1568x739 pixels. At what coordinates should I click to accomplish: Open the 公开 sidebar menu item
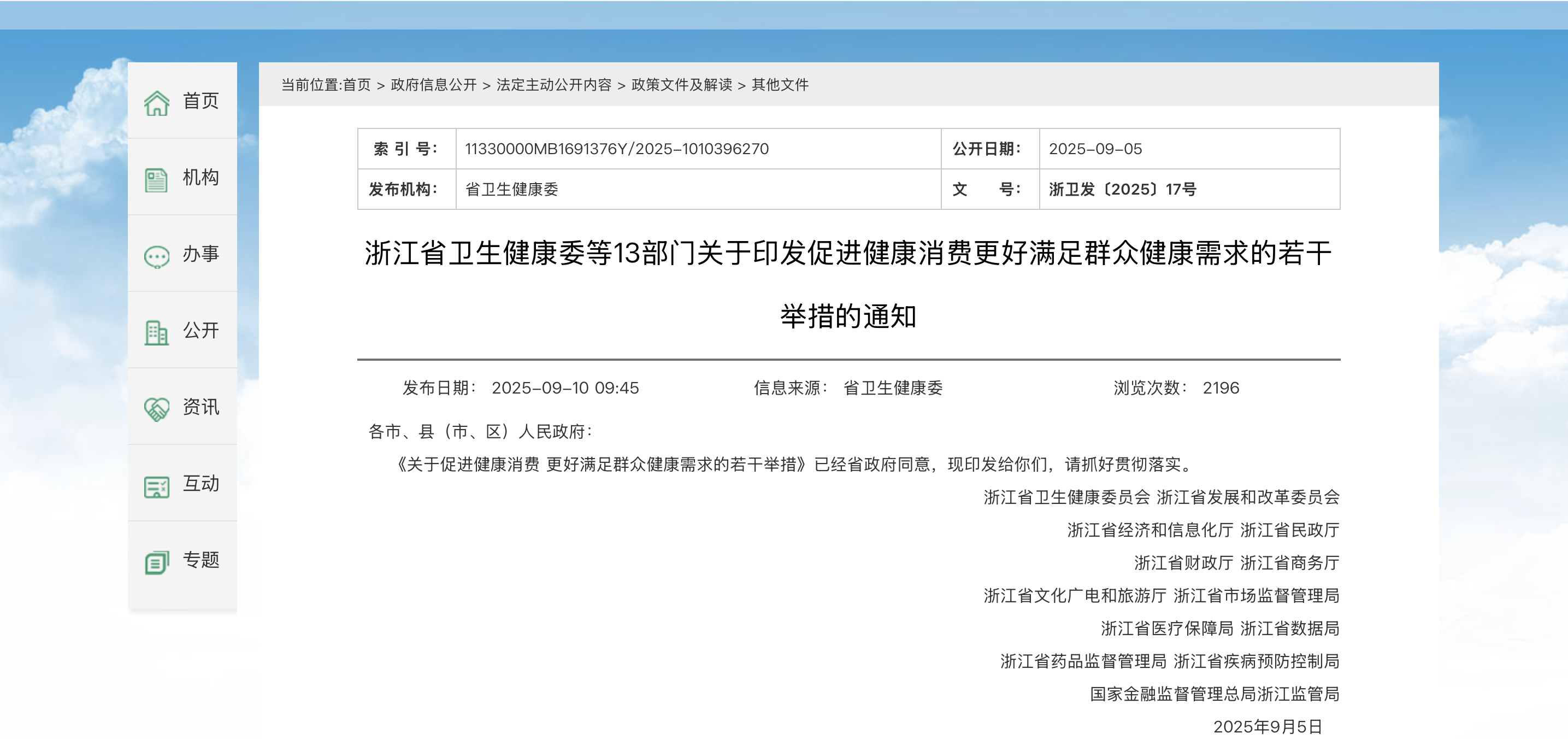[x=182, y=330]
